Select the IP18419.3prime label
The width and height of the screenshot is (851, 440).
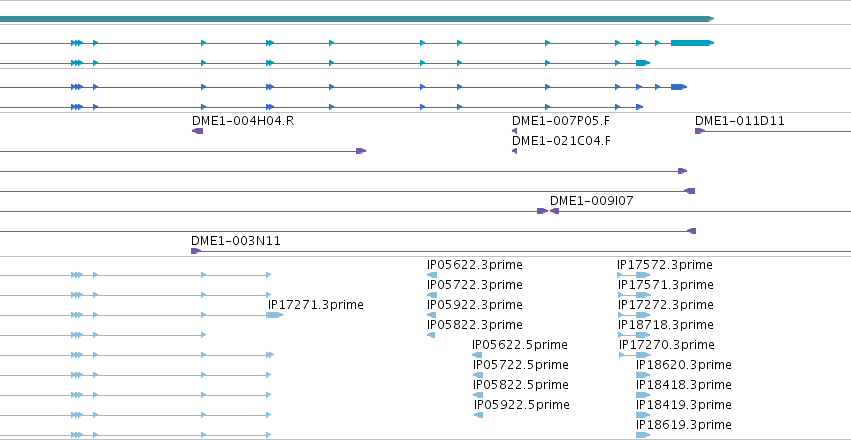(684, 405)
